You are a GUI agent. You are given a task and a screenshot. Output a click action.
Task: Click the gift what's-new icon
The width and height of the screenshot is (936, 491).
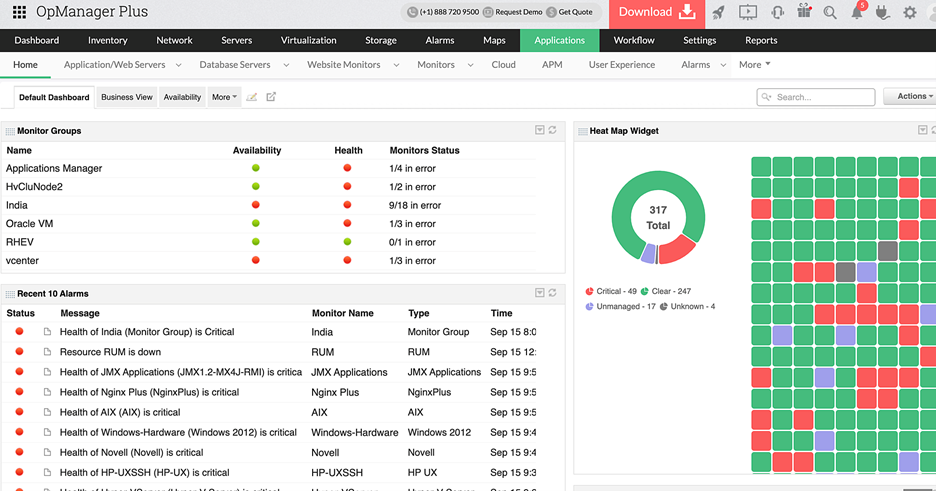coord(803,13)
